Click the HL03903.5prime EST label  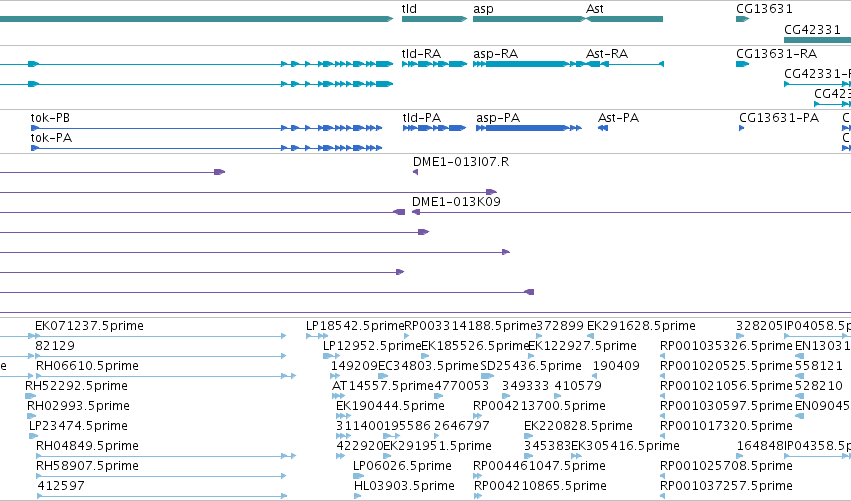pyautogui.click(x=404, y=486)
